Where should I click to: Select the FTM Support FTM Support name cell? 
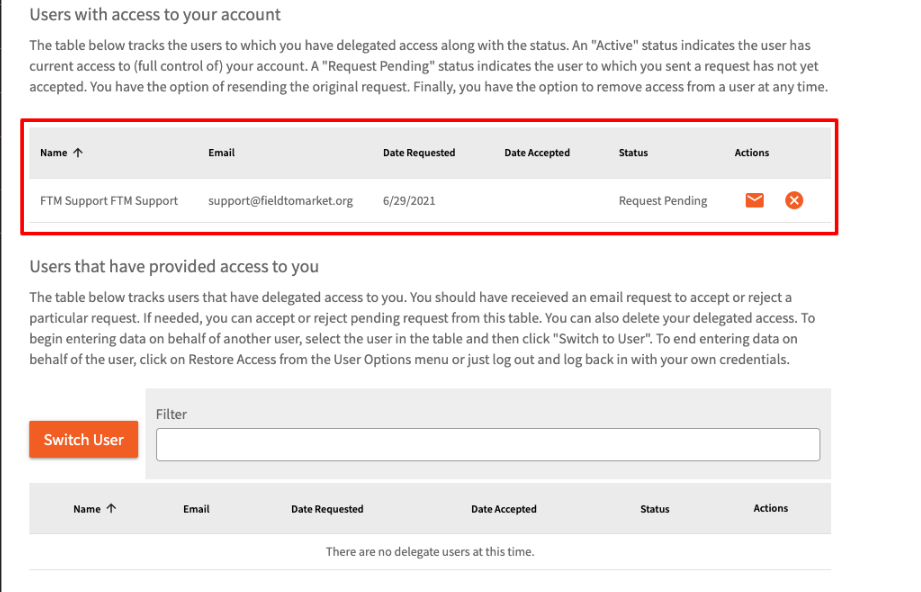pyautogui.click(x=109, y=201)
